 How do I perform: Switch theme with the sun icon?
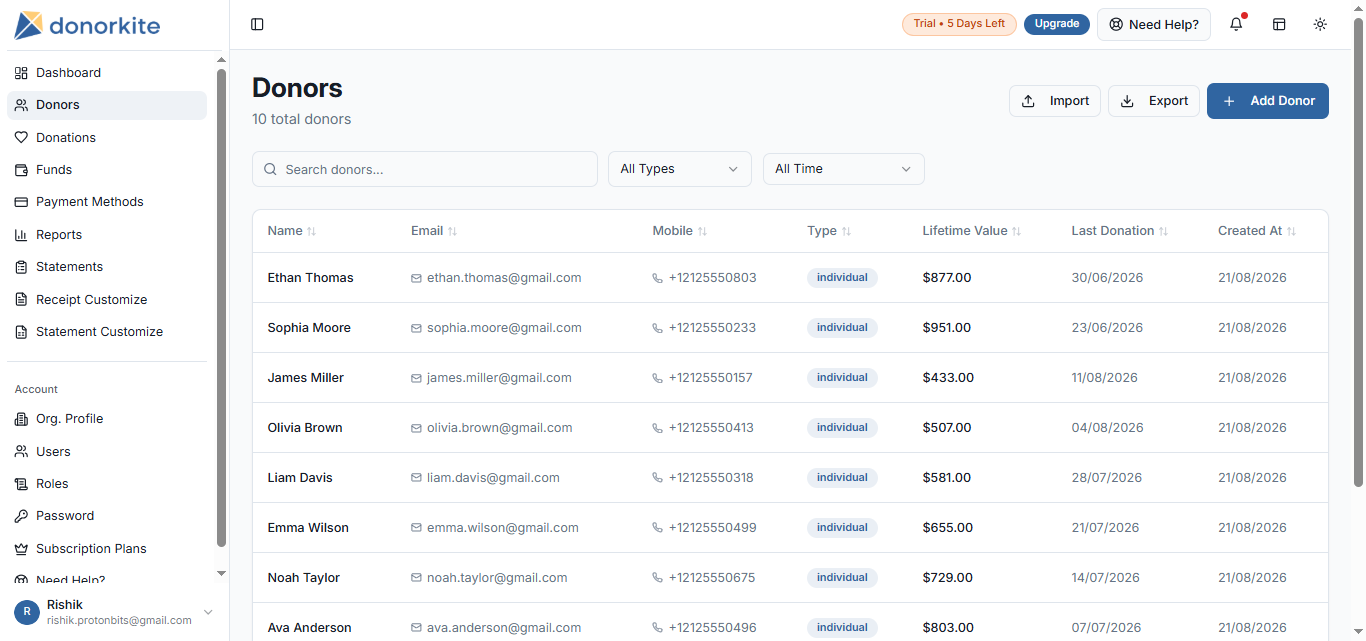click(x=1320, y=24)
